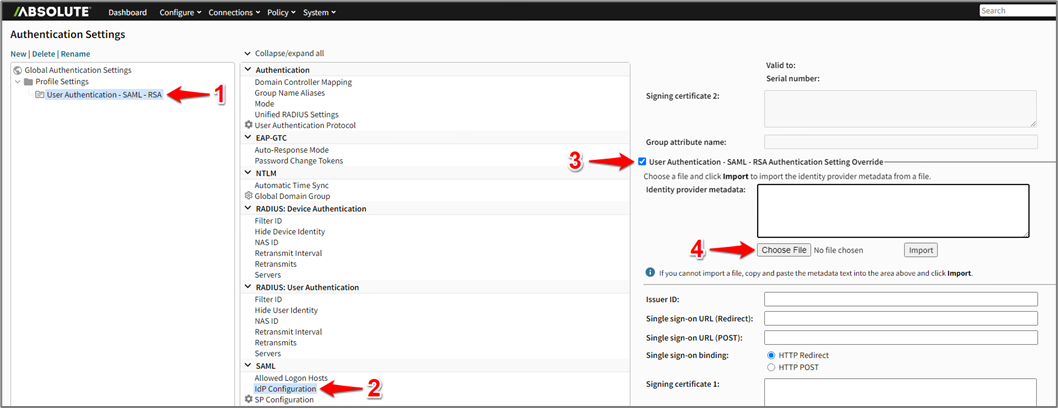1058x408 pixels.
Task: Click the Absolute logo
Action: tap(51, 11)
